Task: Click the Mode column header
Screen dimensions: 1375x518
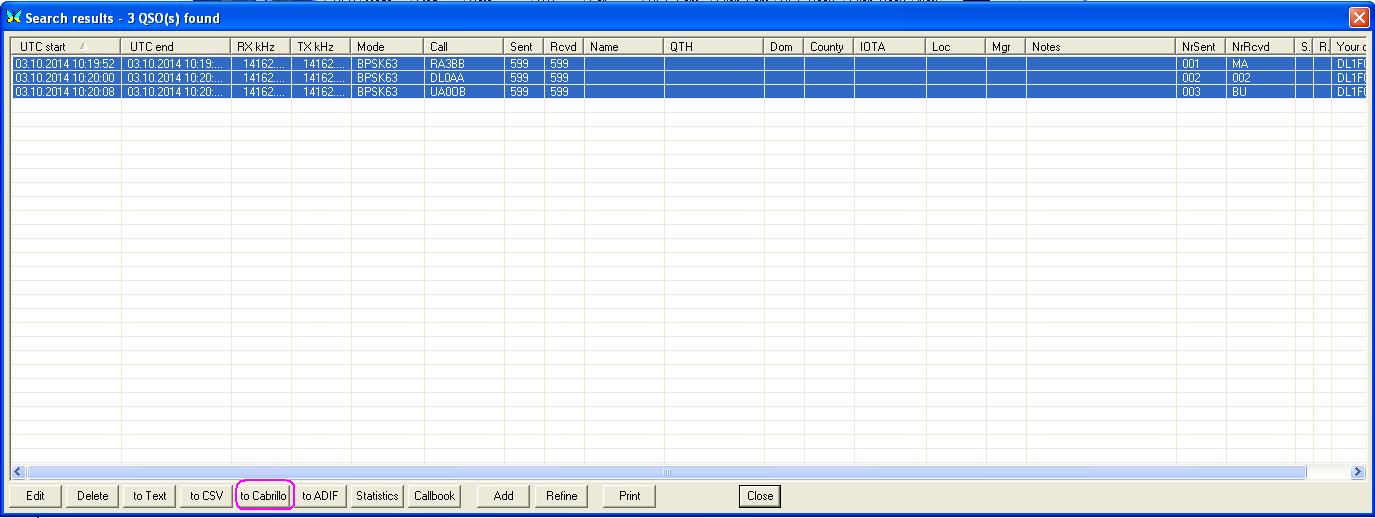Action: 386,47
